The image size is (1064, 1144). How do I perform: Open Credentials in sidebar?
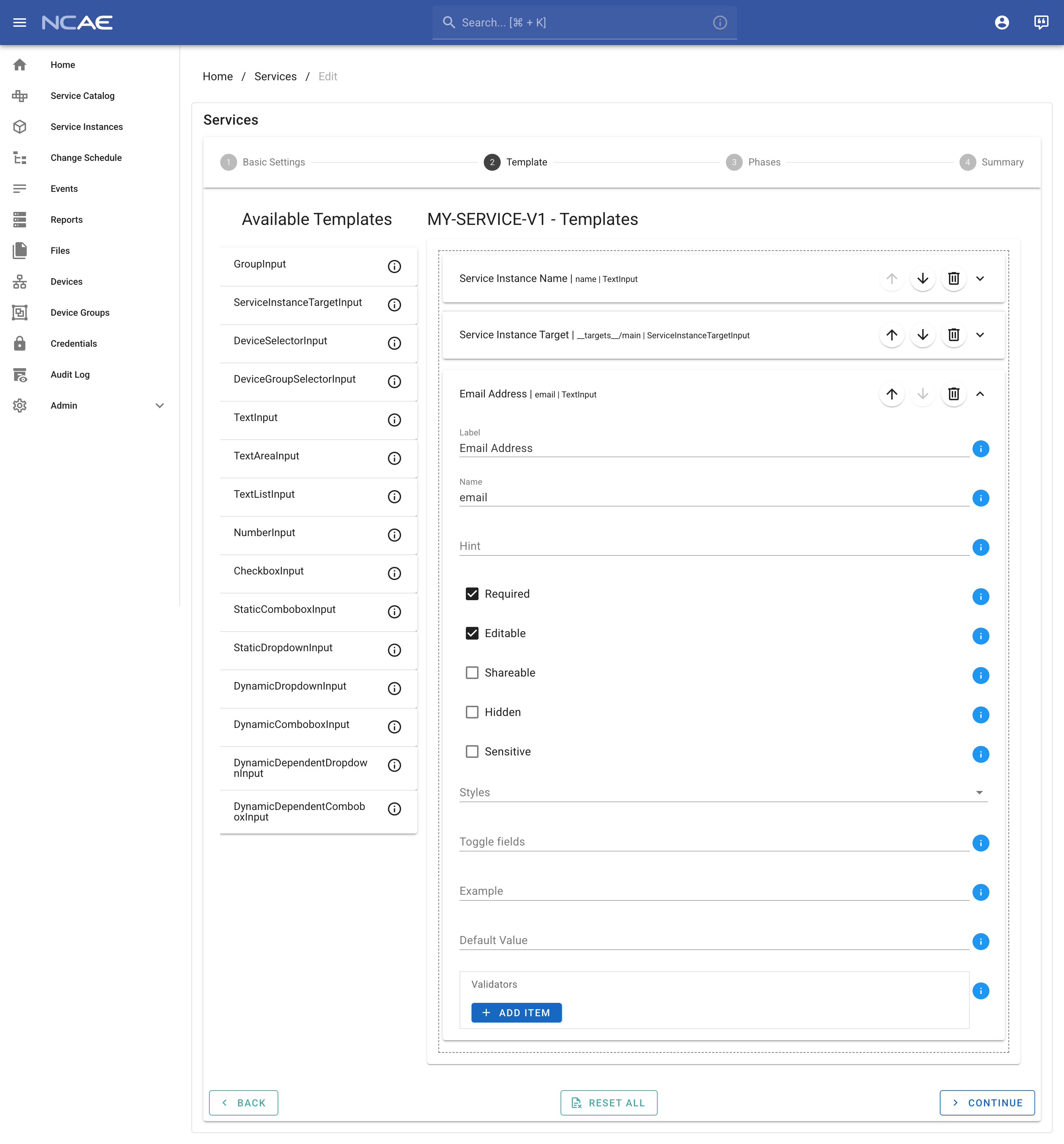90,344
